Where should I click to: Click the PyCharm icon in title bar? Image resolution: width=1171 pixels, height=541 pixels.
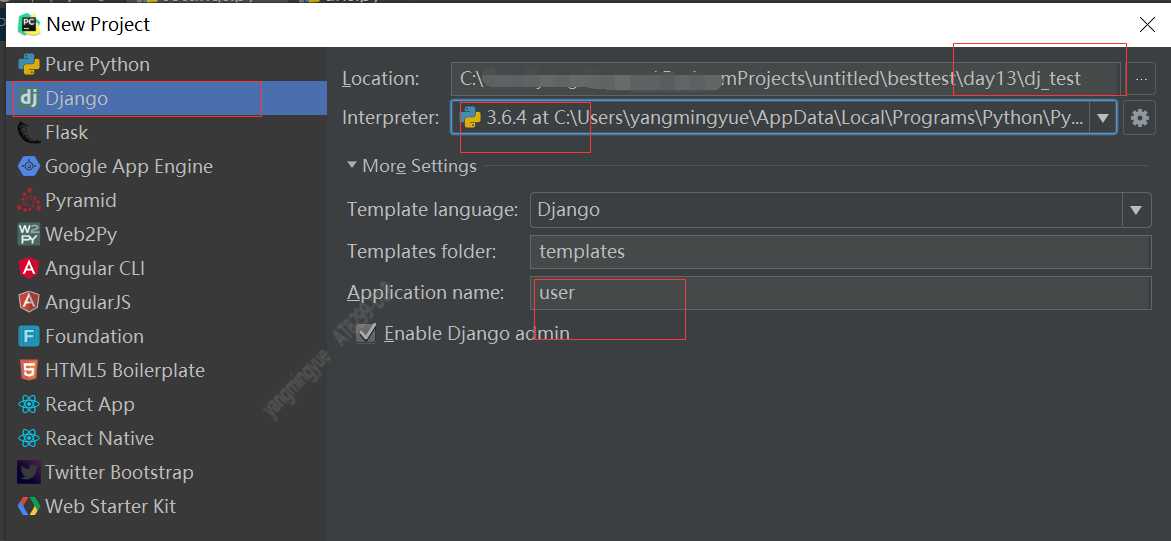tap(28, 25)
